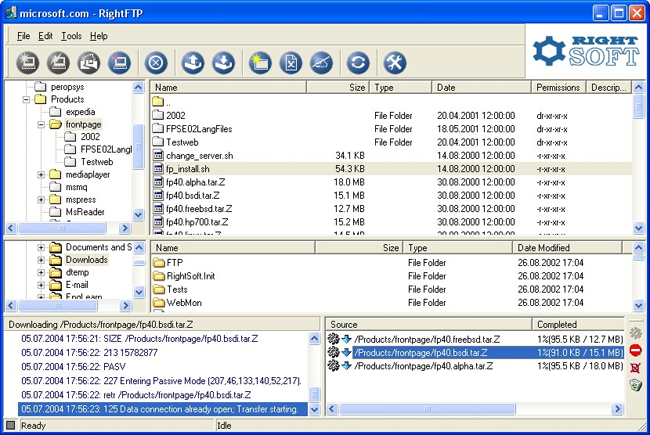The width and height of the screenshot is (650, 435).
Task: Open the Help menu
Action: tap(99, 36)
